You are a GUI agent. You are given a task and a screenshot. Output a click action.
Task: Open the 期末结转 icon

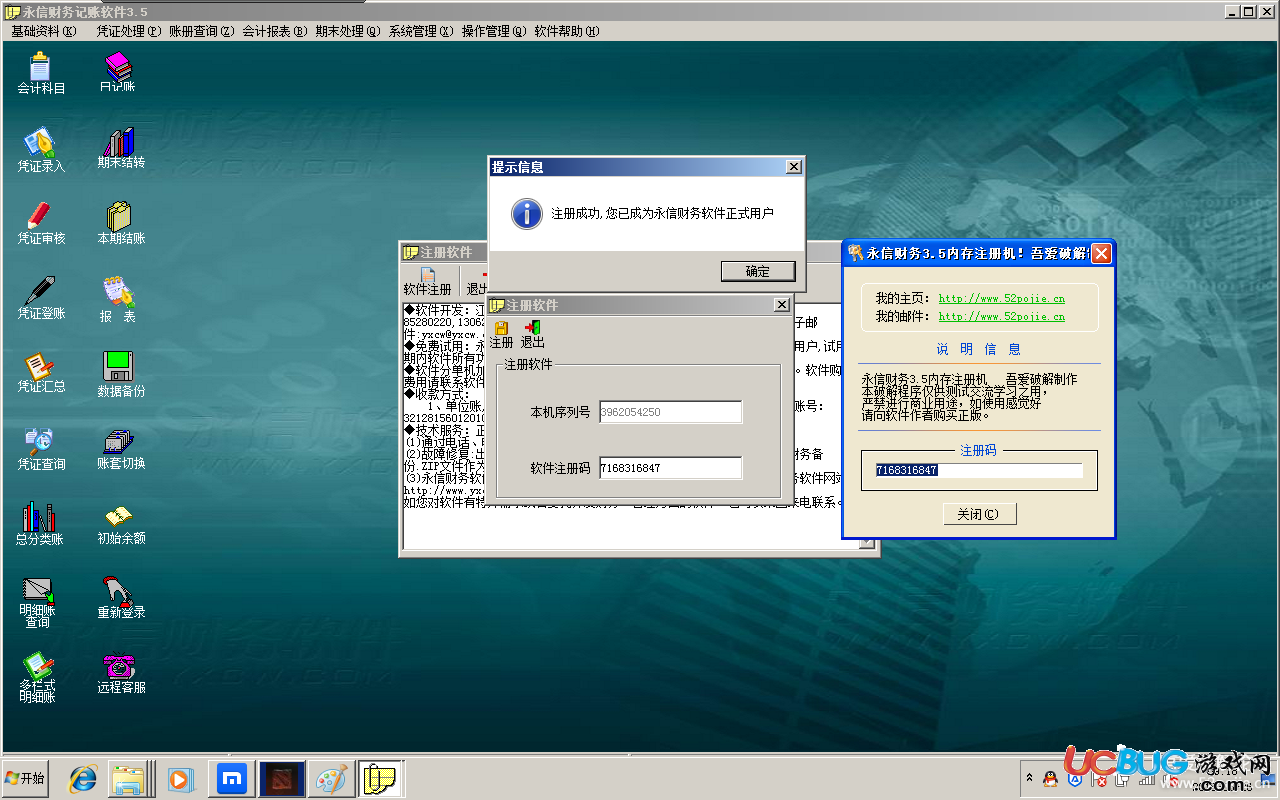(120, 149)
